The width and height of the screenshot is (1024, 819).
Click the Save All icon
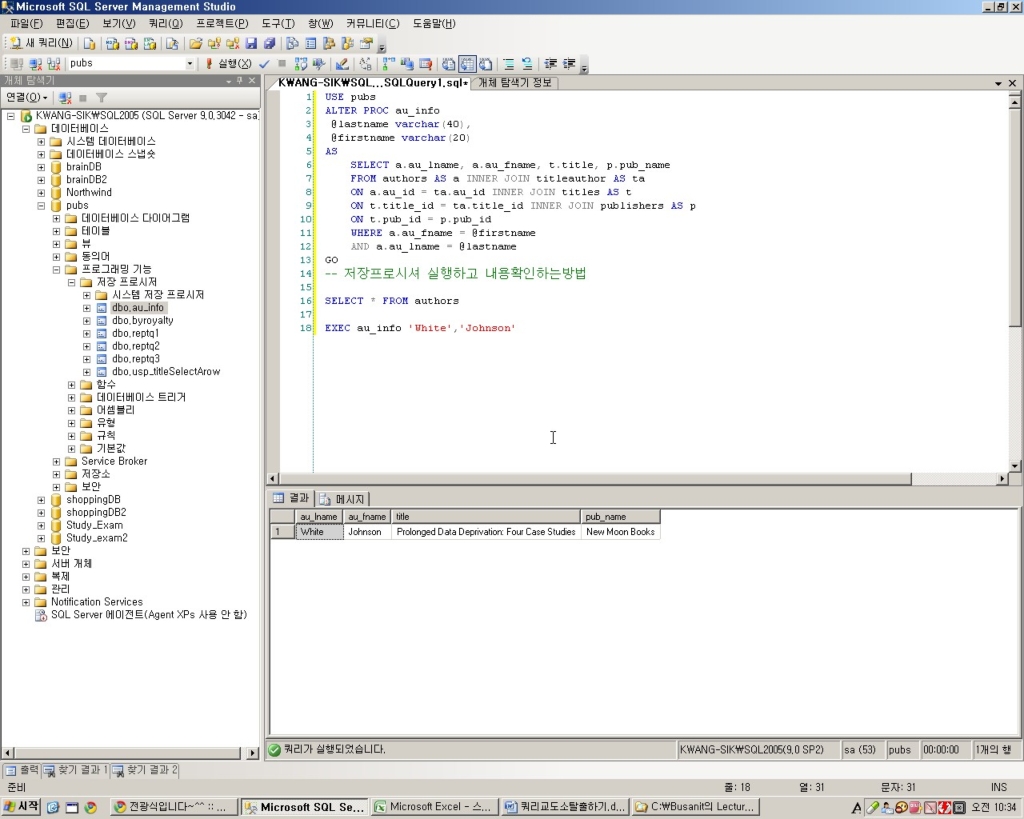270,44
